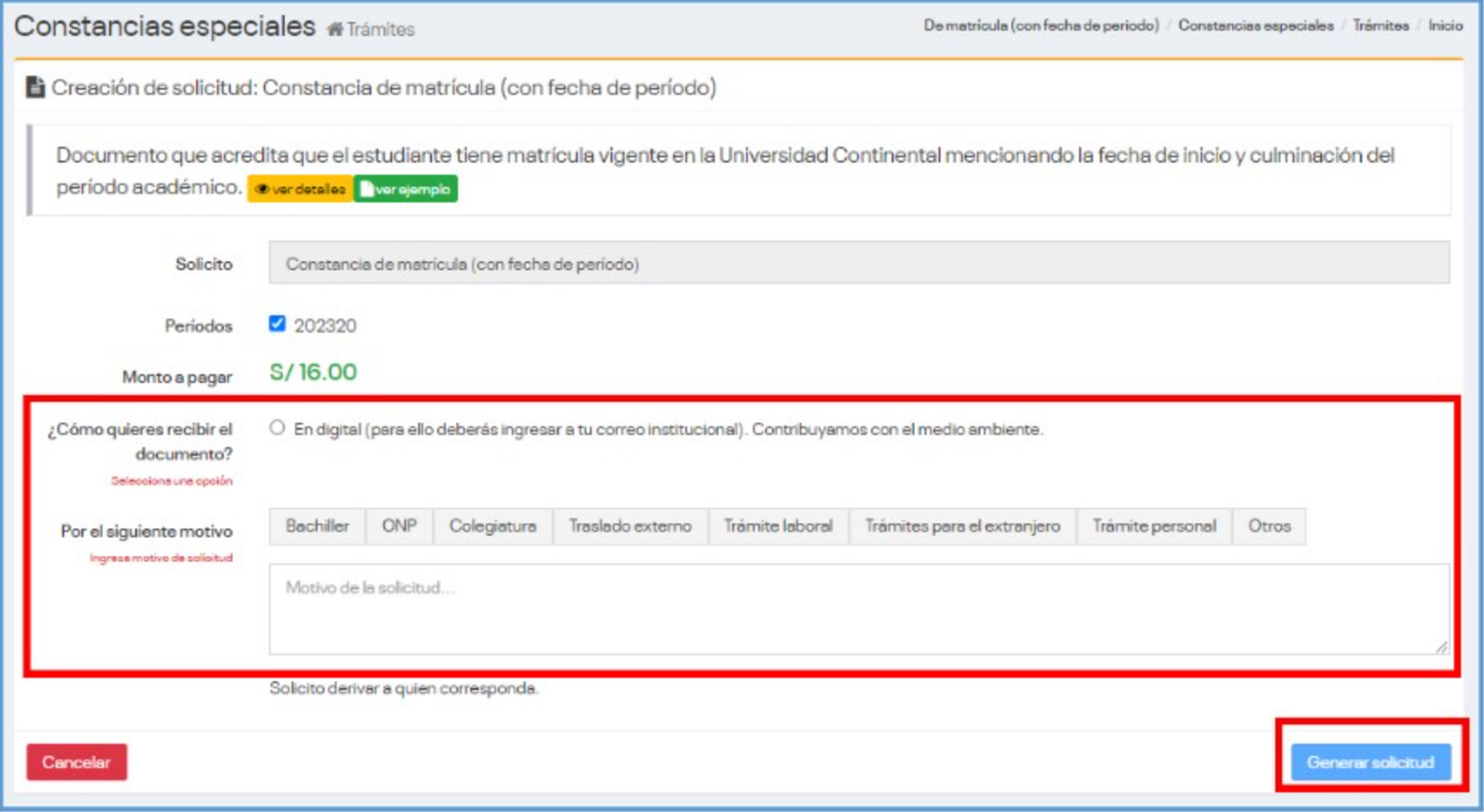The width and height of the screenshot is (1484, 812).
Task: Choose Trámite laboral motive
Action: (778, 526)
